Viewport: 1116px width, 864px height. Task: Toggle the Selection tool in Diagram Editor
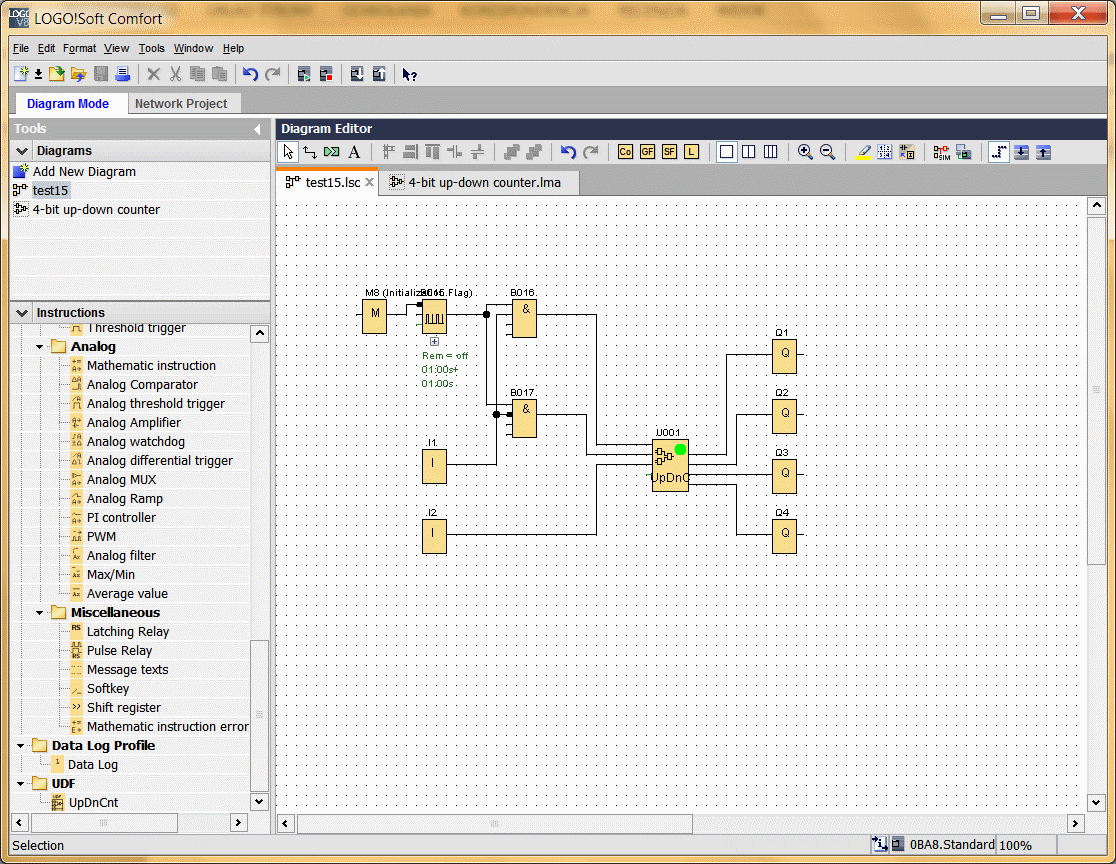click(288, 152)
